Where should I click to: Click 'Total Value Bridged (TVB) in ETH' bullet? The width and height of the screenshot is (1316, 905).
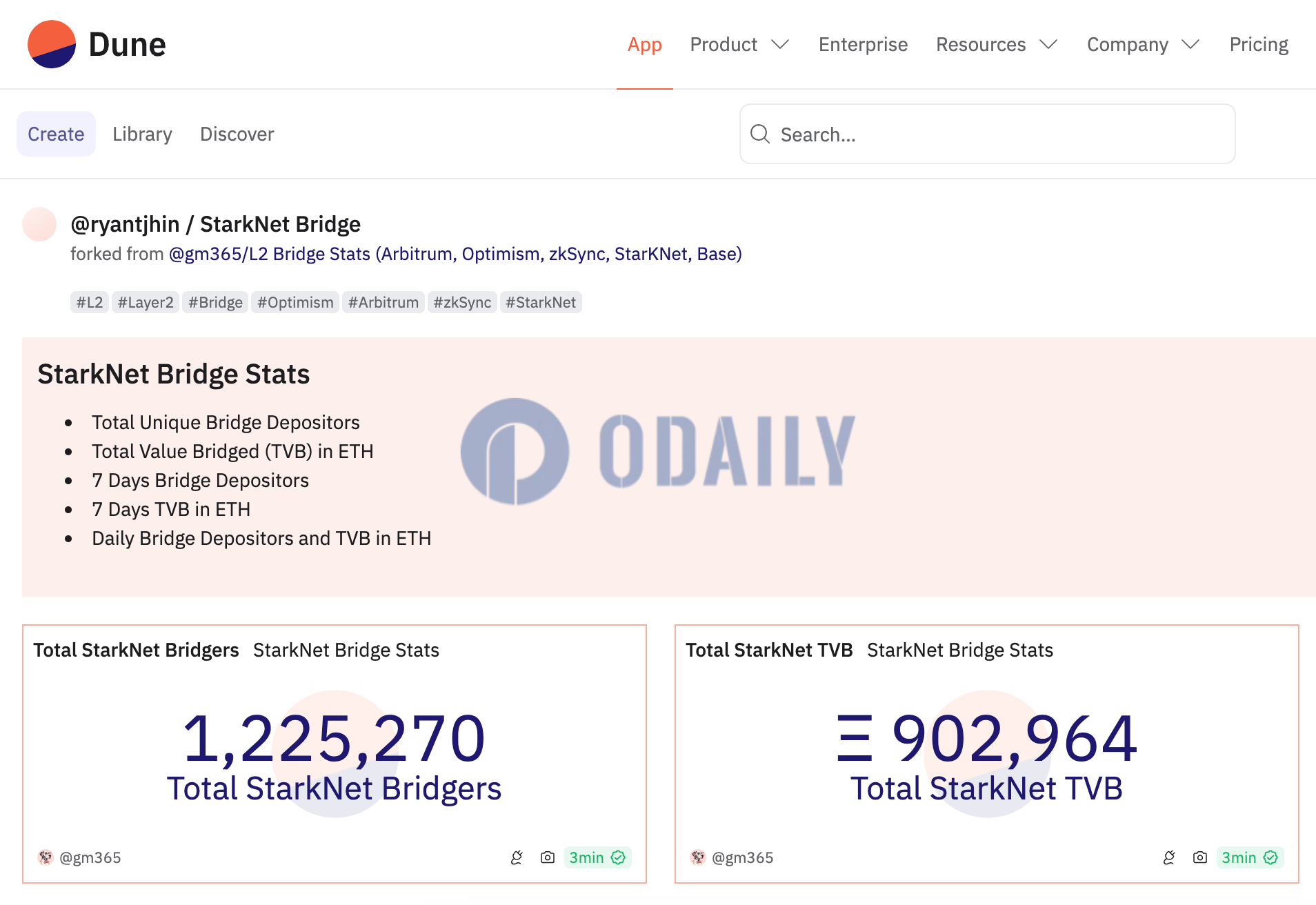pyautogui.click(x=232, y=451)
